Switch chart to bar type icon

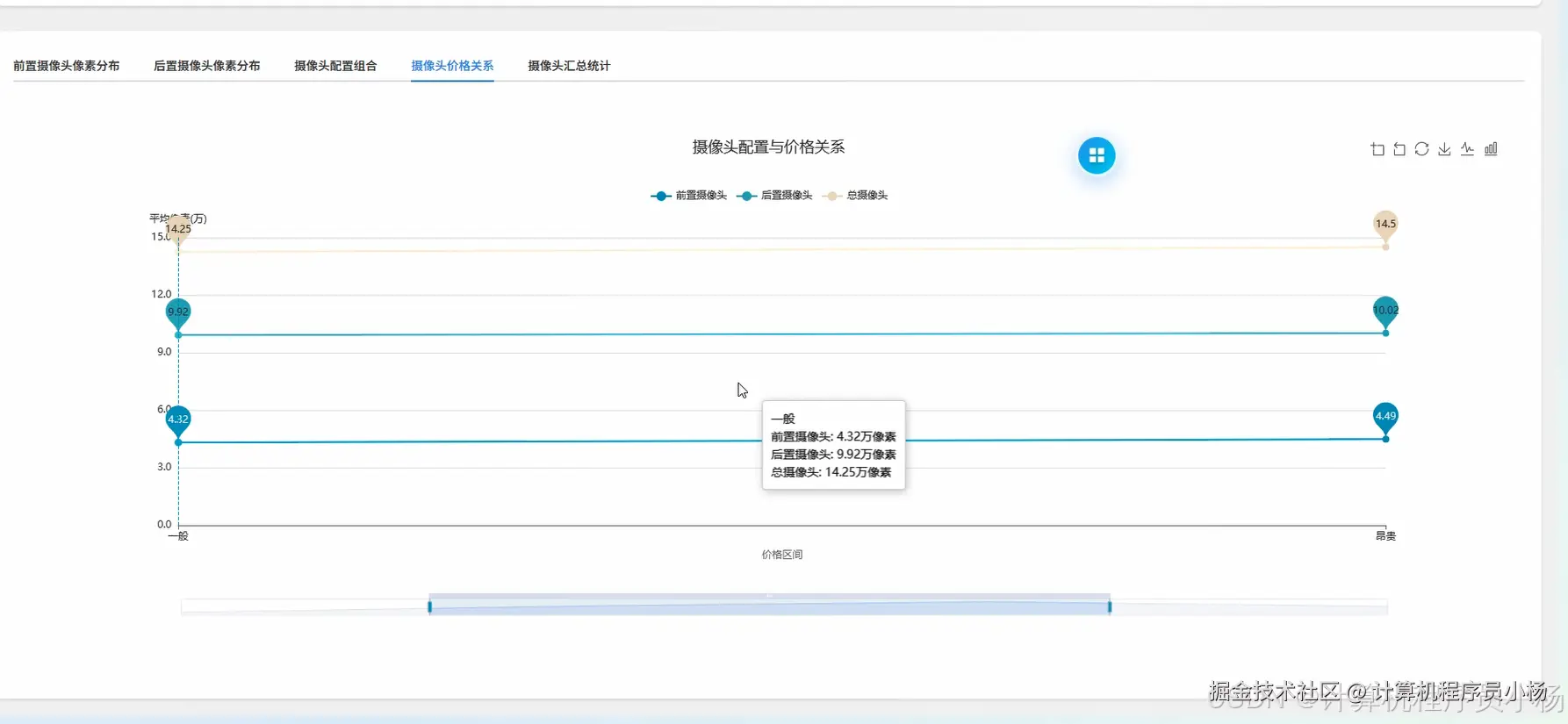click(x=1491, y=149)
